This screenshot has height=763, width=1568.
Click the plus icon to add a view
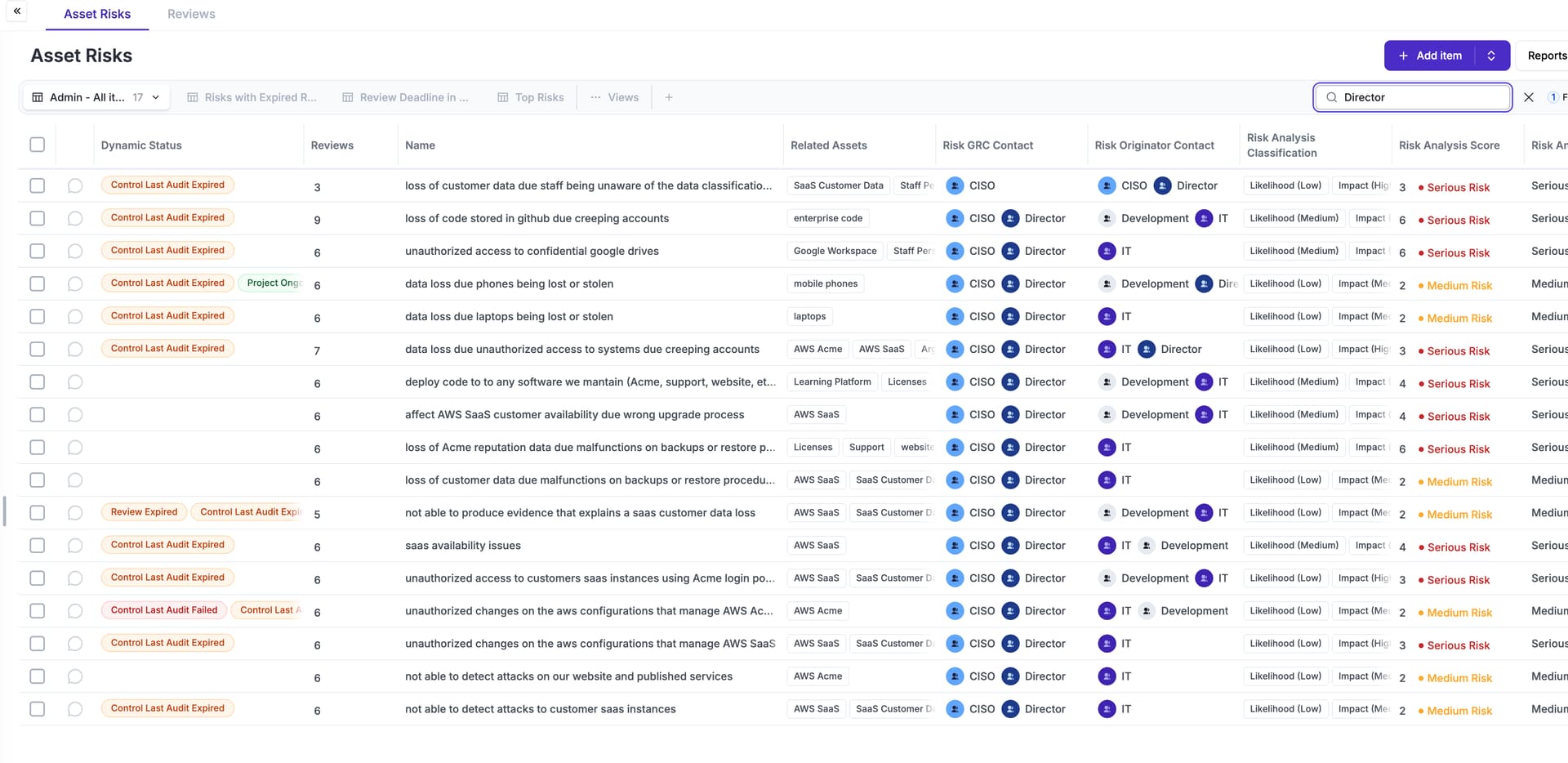tap(669, 97)
